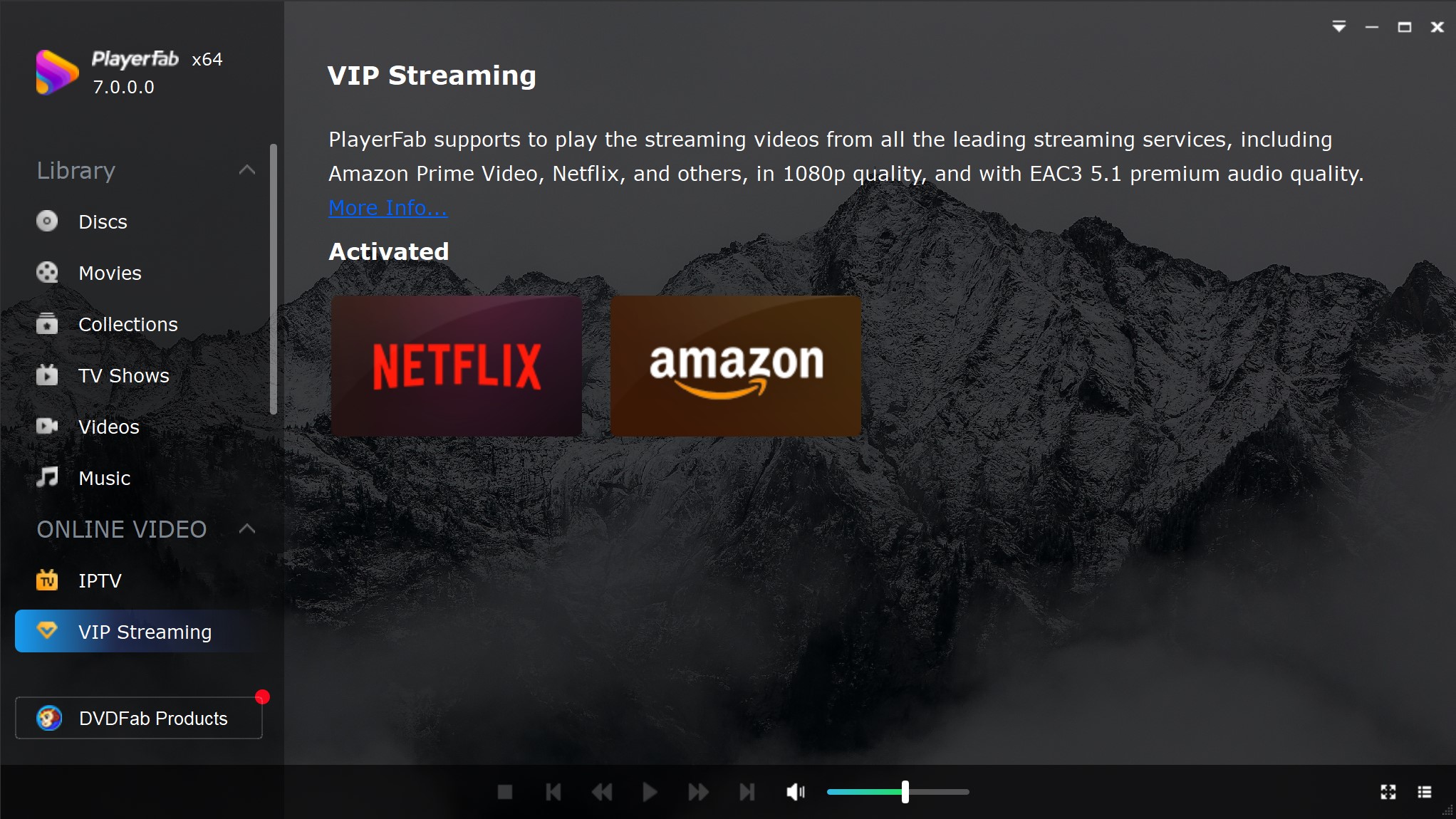Screen dimensions: 1456x819
Task: Open More Info about VIP Streaming
Action: pyautogui.click(x=389, y=208)
